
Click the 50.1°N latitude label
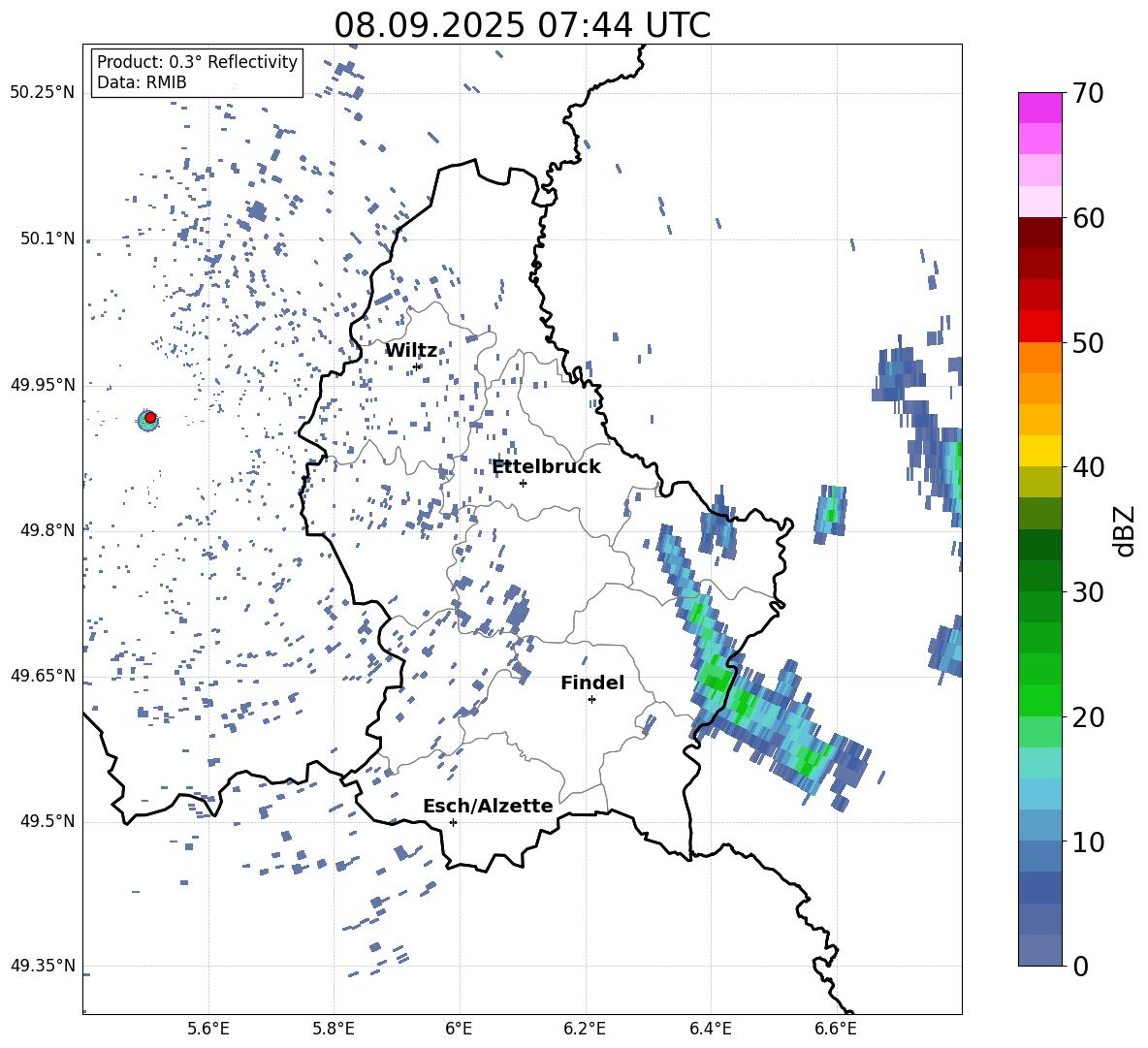point(48,238)
